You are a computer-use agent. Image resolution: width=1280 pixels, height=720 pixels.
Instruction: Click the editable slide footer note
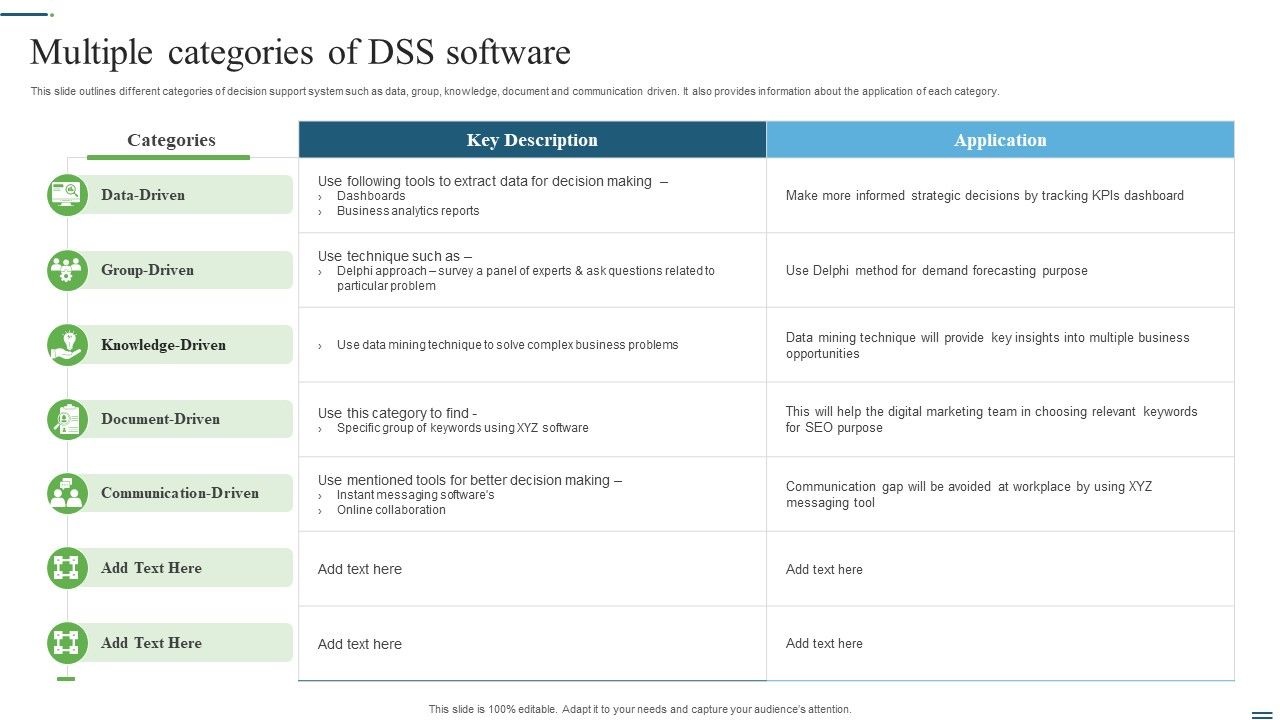640,708
